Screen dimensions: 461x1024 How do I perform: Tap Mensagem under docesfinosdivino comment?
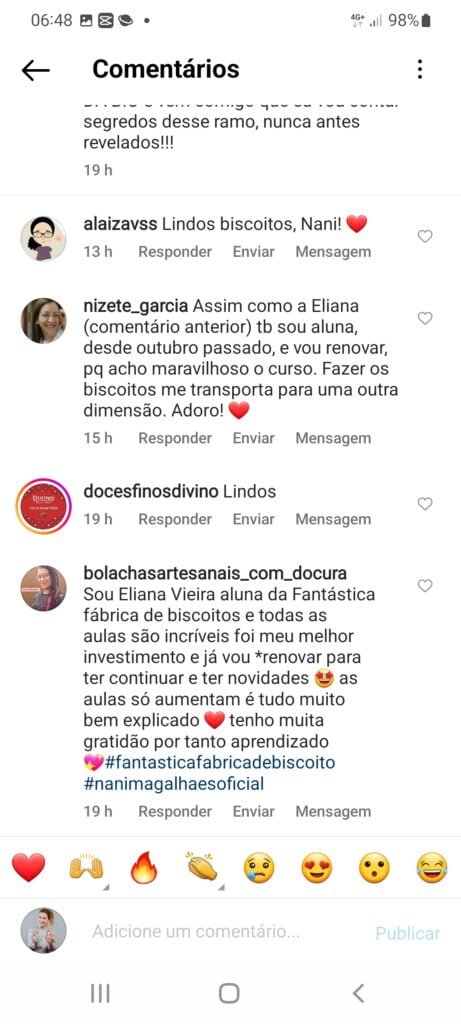point(333,519)
